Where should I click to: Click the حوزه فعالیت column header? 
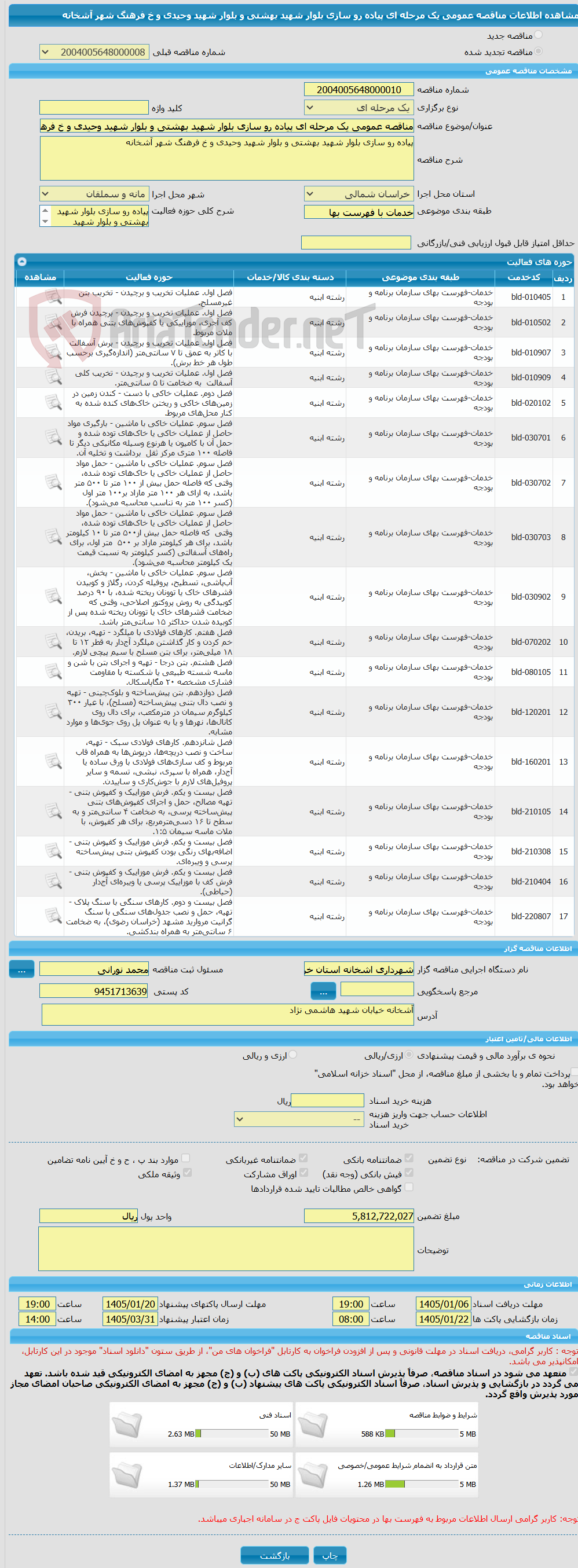(149, 278)
